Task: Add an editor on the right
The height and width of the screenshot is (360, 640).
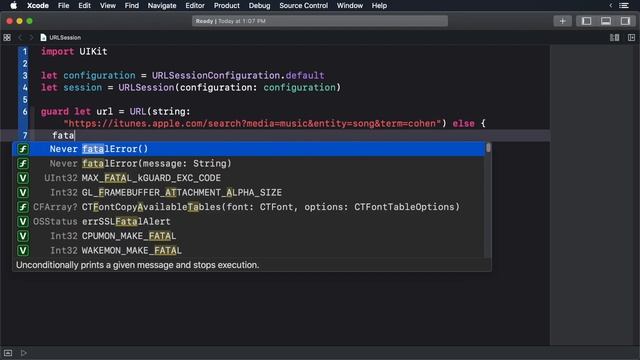Action: (x=631, y=38)
